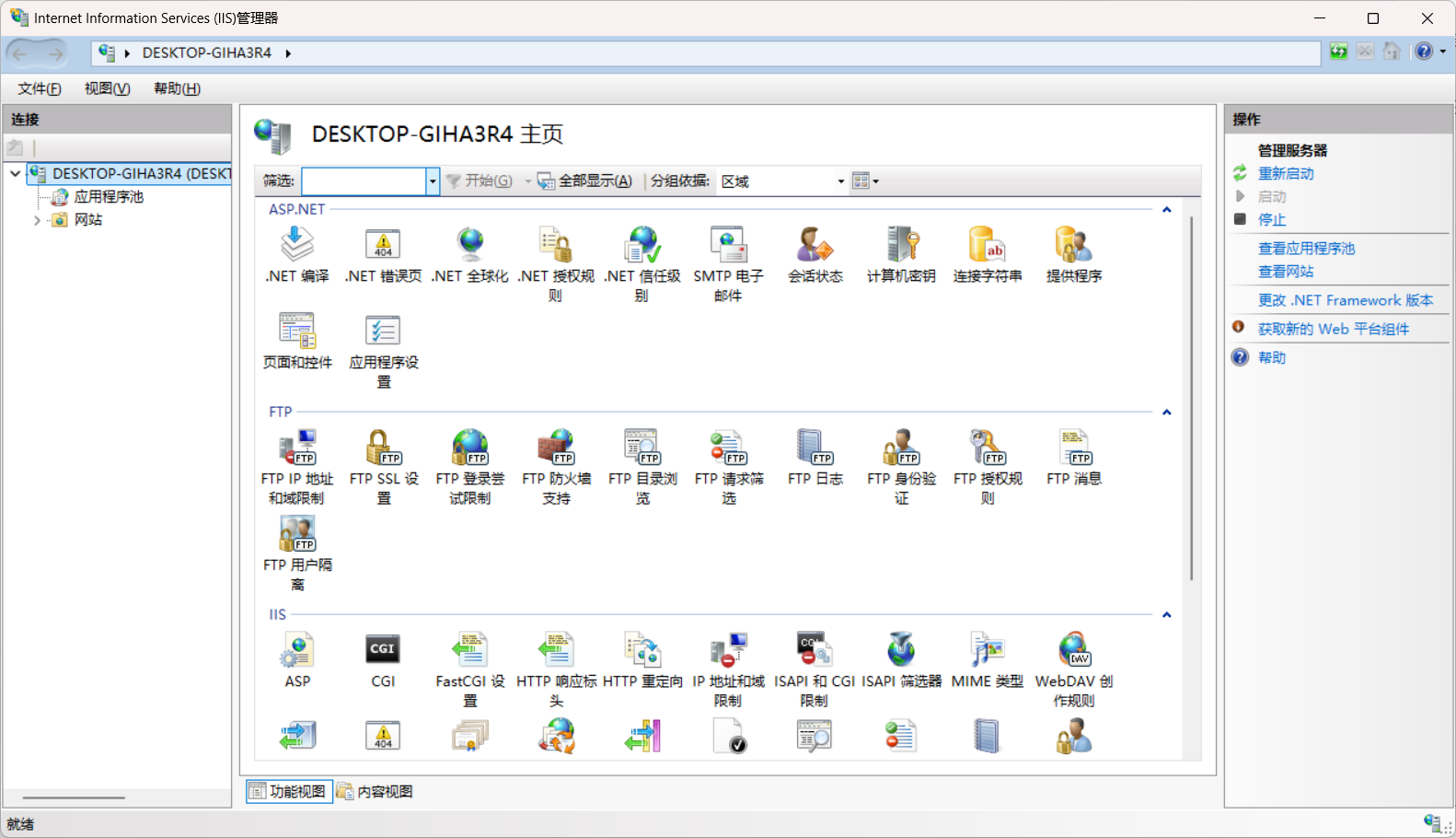1456x838 pixels.
Task: Click 更改 .NET Framework 版本 link
Action: coord(1346,300)
